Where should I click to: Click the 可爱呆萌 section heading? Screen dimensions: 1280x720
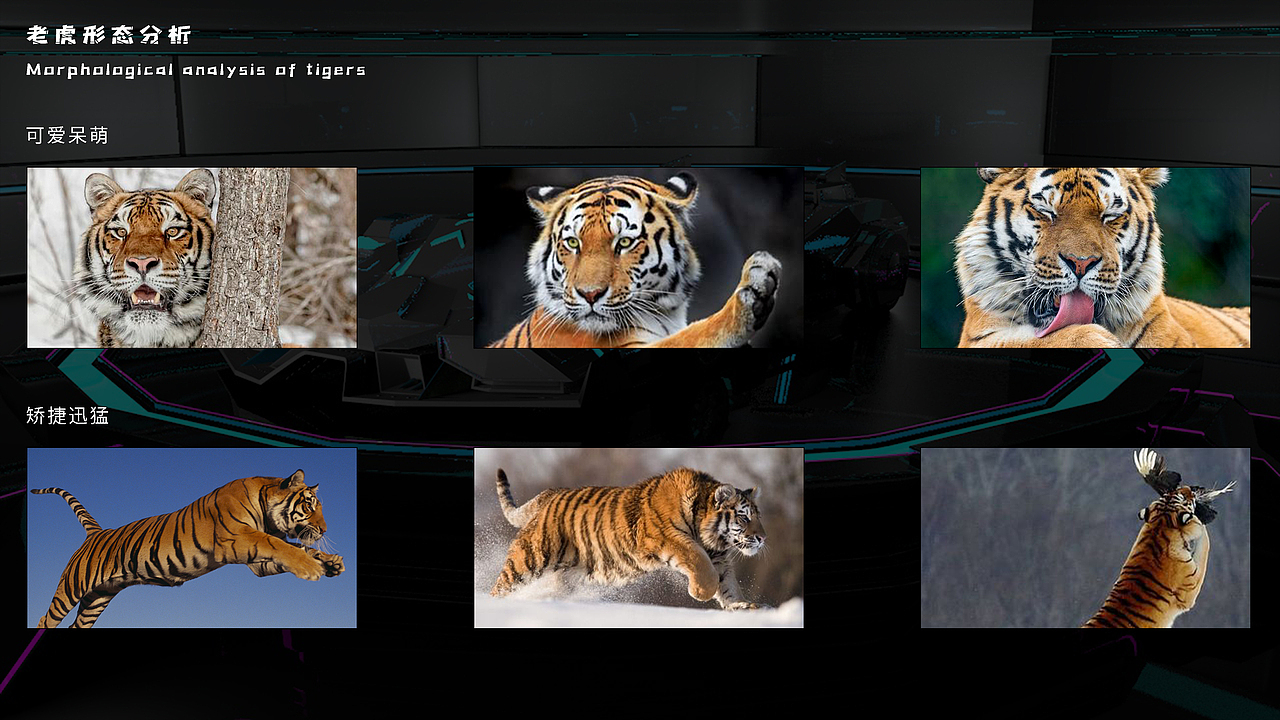tap(67, 135)
